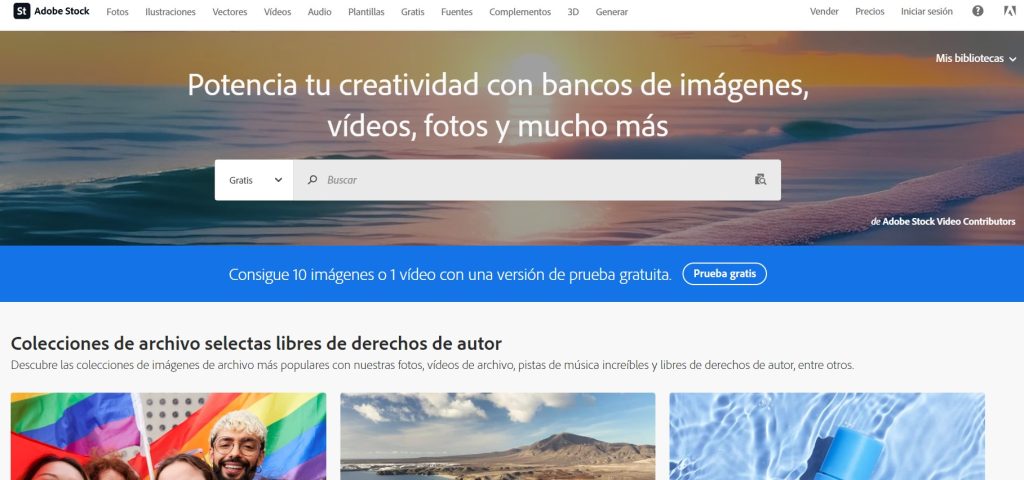Open the Generar section
The height and width of the screenshot is (480, 1024).
[x=612, y=12]
